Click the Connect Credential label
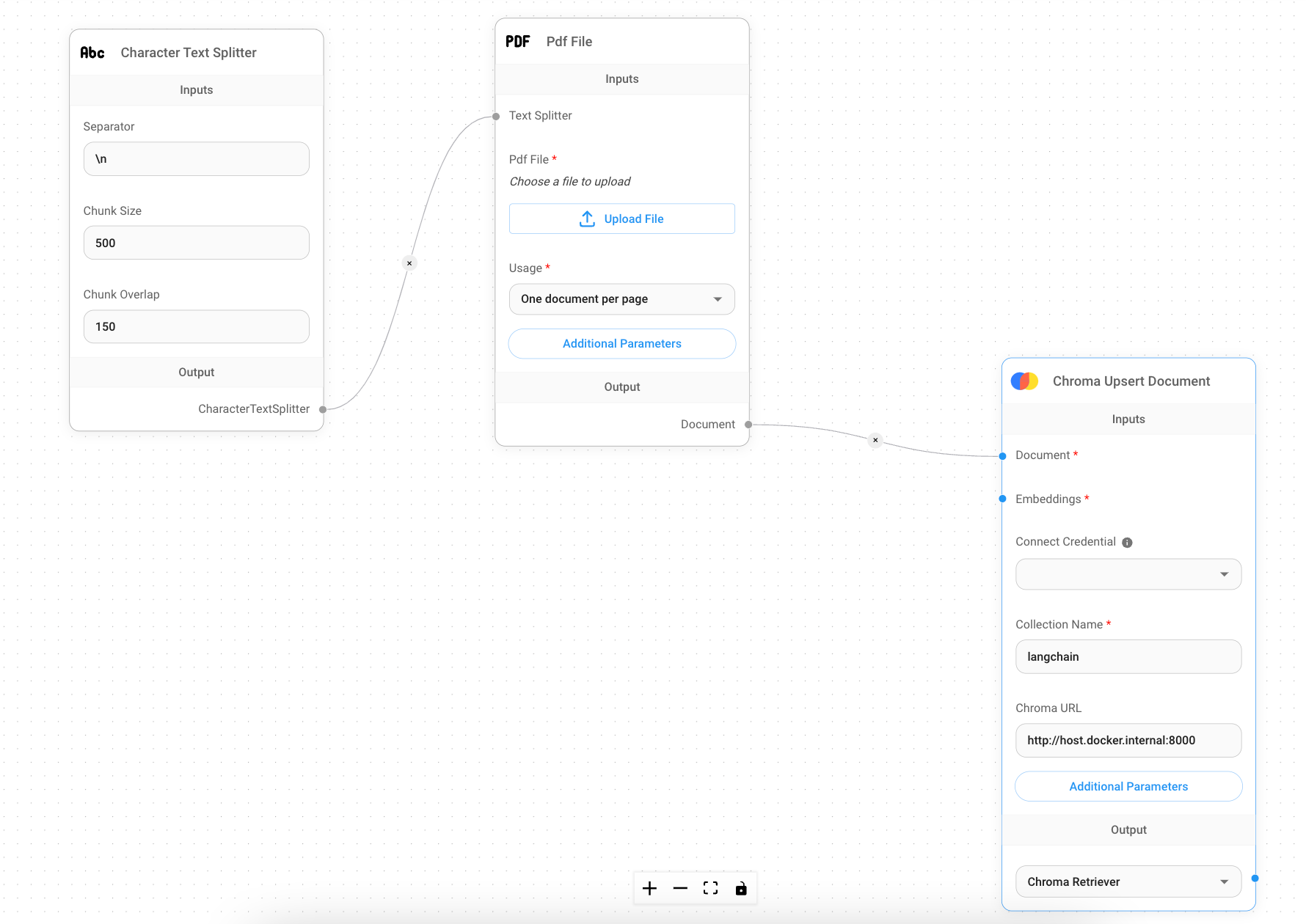1306x924 pixels. (1065, 542)
